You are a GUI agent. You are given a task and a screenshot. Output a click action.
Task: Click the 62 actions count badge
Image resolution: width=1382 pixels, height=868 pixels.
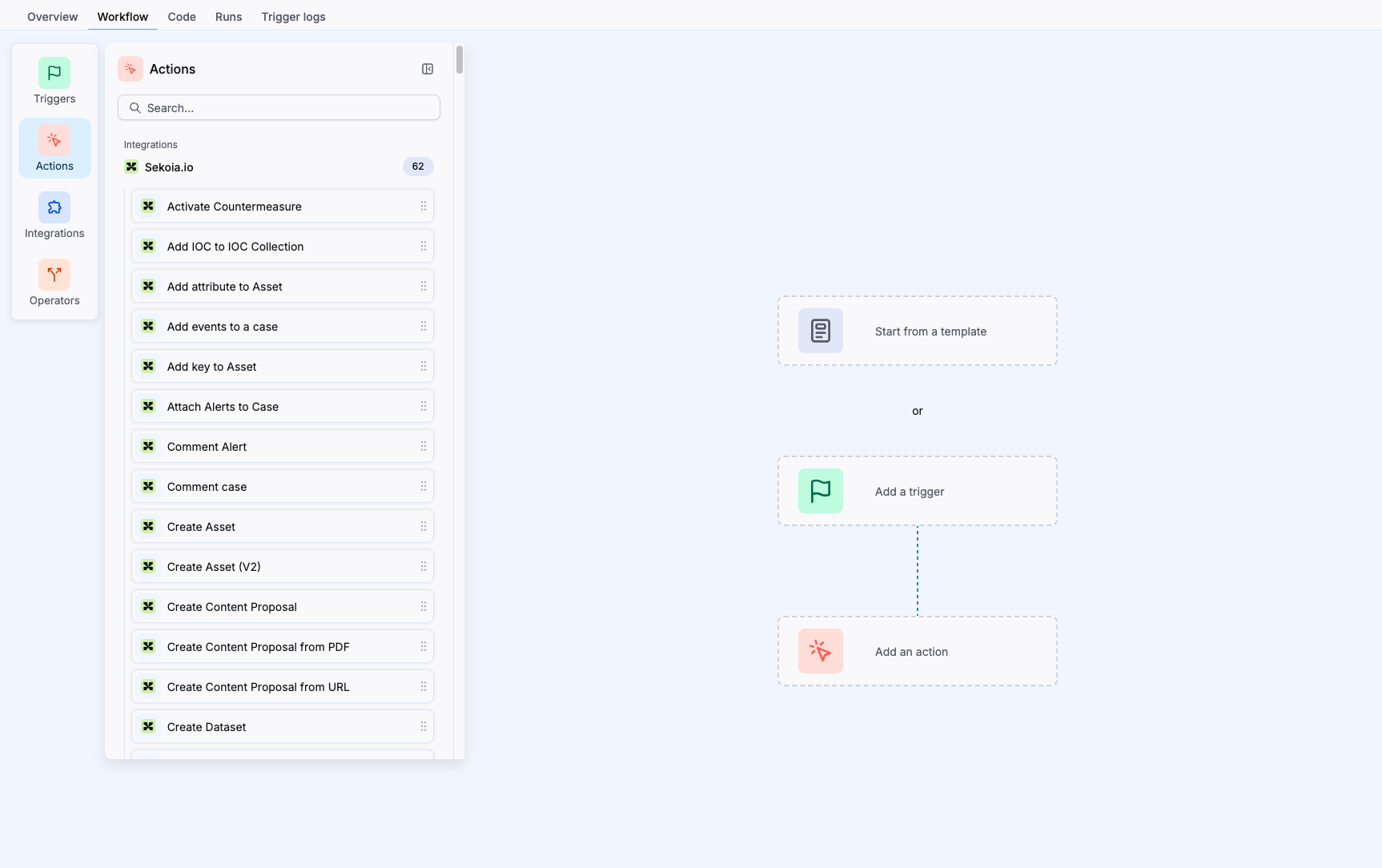[418, 167]
